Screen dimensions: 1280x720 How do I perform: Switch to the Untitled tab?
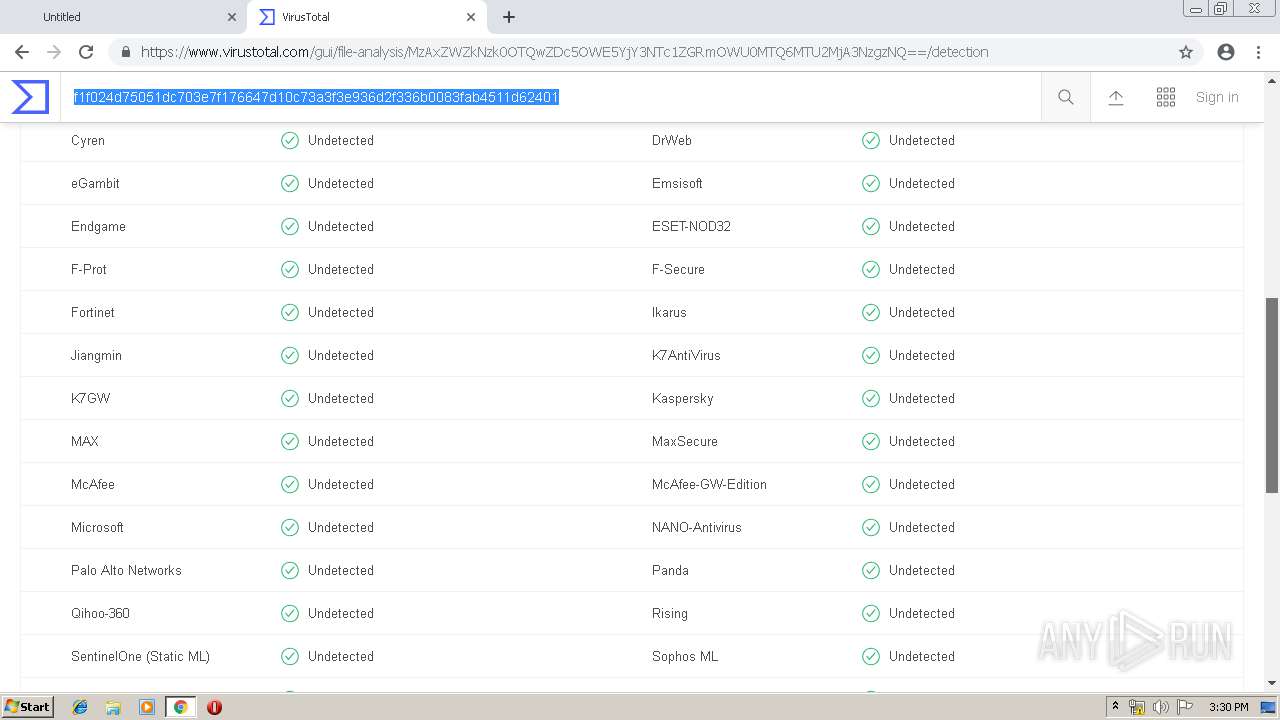click(x=125, y=17)
